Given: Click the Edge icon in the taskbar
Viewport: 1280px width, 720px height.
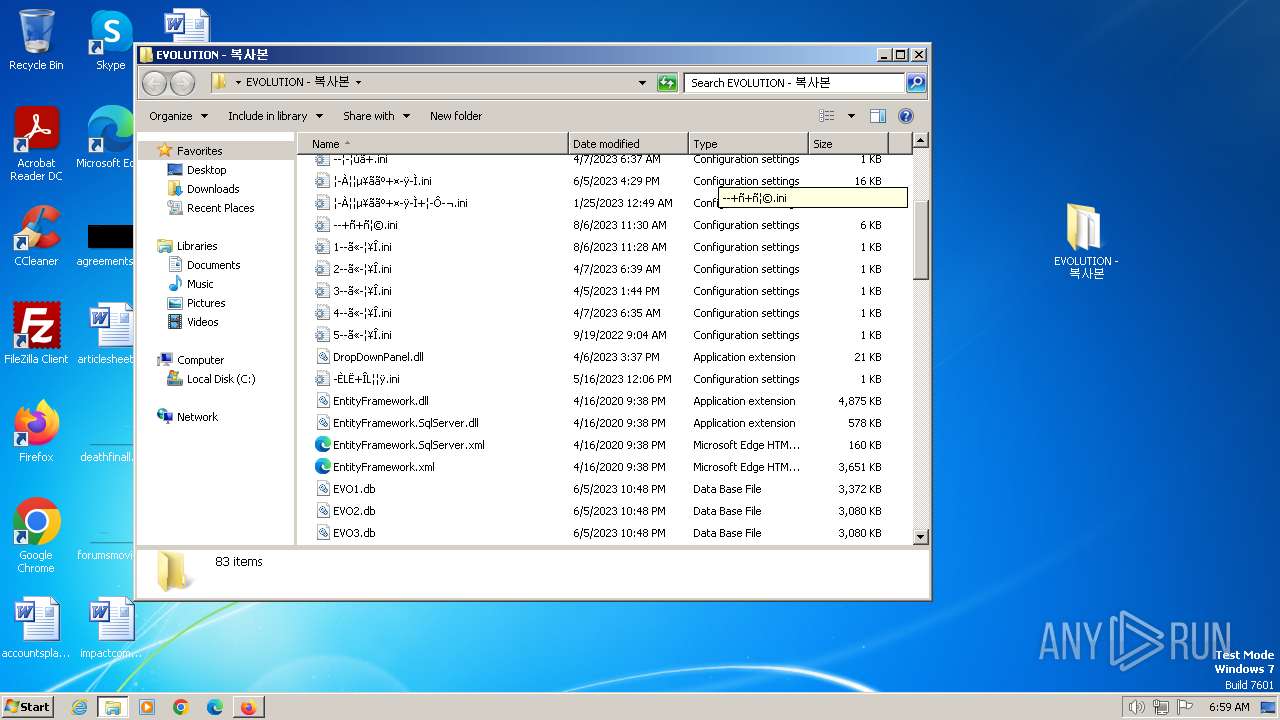Looking at the screenshot, I should (x=214, y=707).
